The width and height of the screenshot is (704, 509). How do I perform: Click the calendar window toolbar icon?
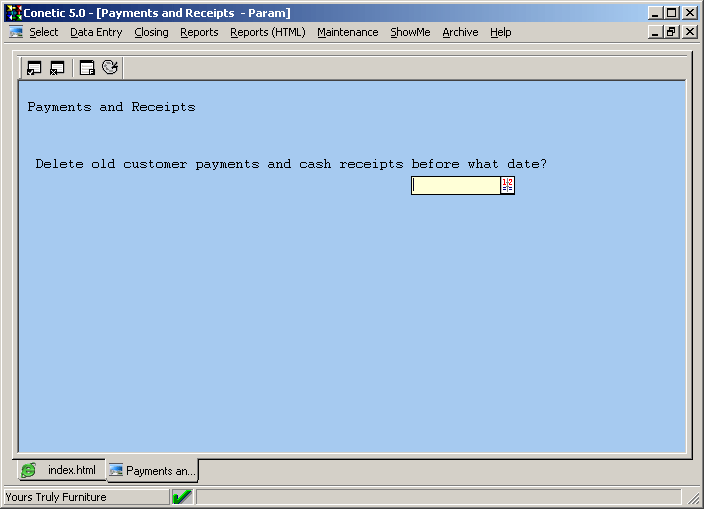[x=87, y=68]
